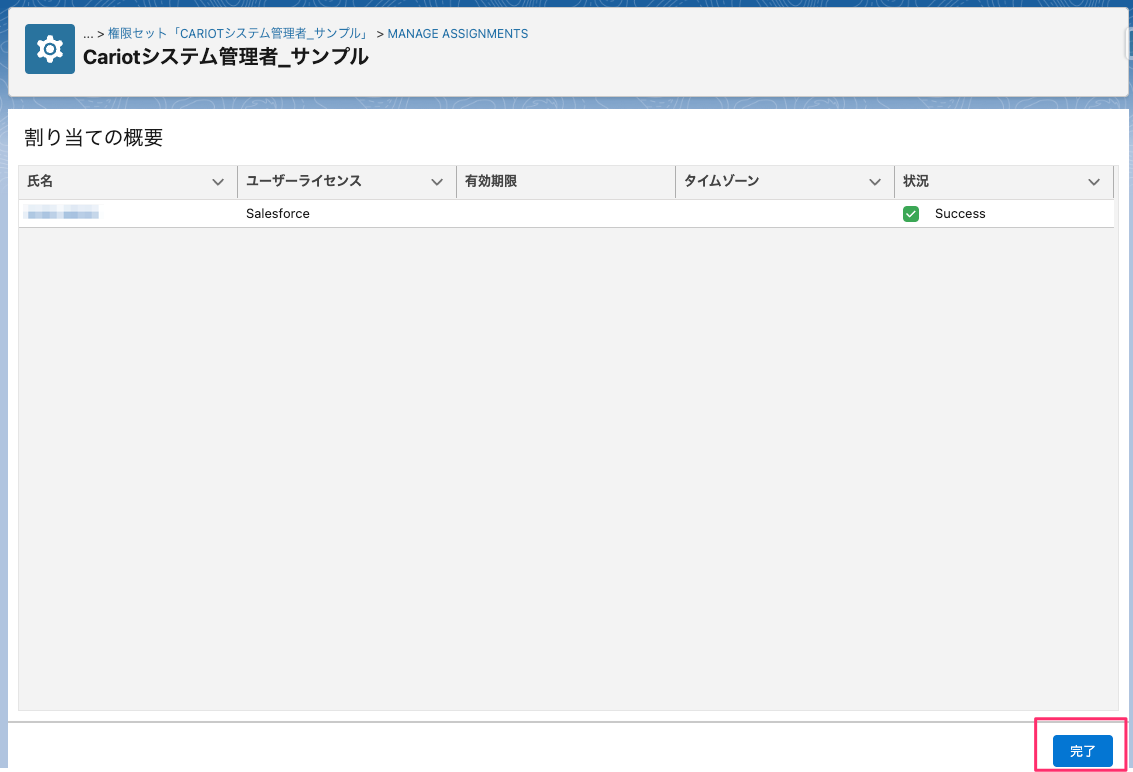Click the 氏名 column header
The width and height of the screenshot is (1133, 772).
(128, 181)
